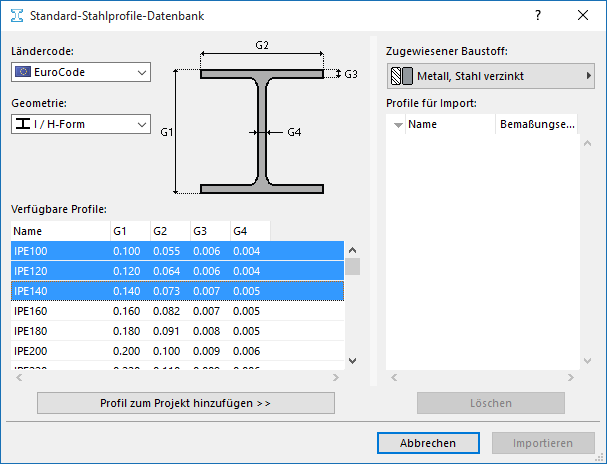Click the sort arrow in import list header
607x464 pixels.
[398, 125]
